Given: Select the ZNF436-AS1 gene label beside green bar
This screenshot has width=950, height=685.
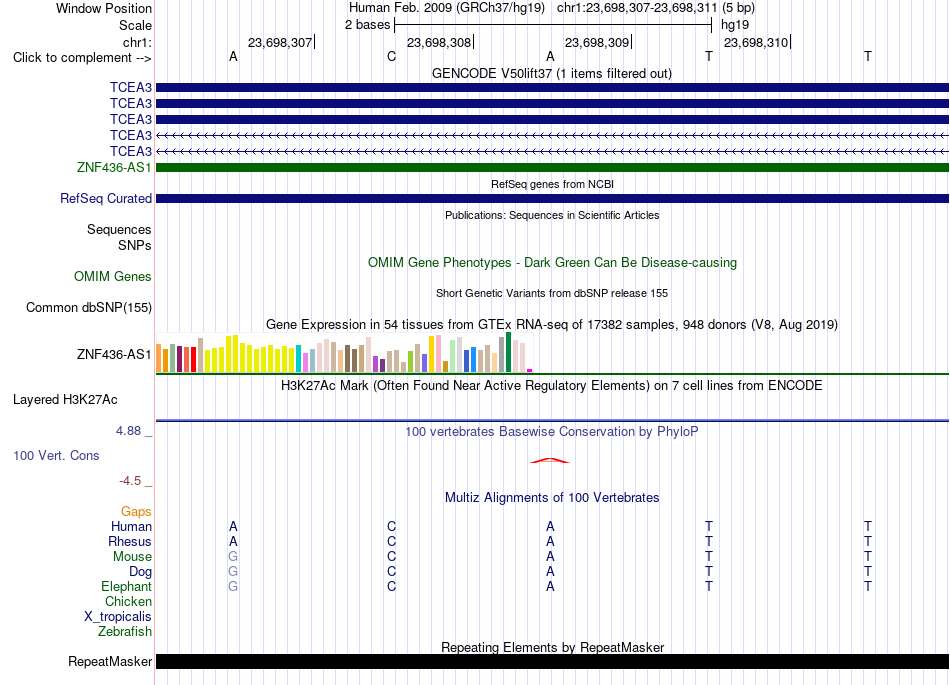Looking at the screenshot, I should point(114,167).
